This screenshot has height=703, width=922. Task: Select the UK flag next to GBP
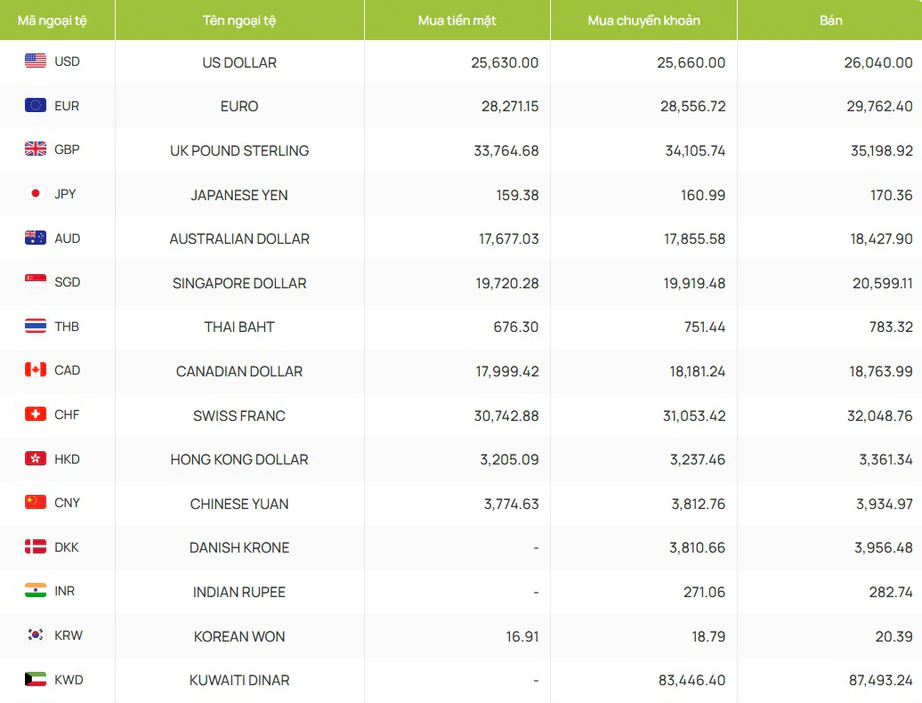35,149
